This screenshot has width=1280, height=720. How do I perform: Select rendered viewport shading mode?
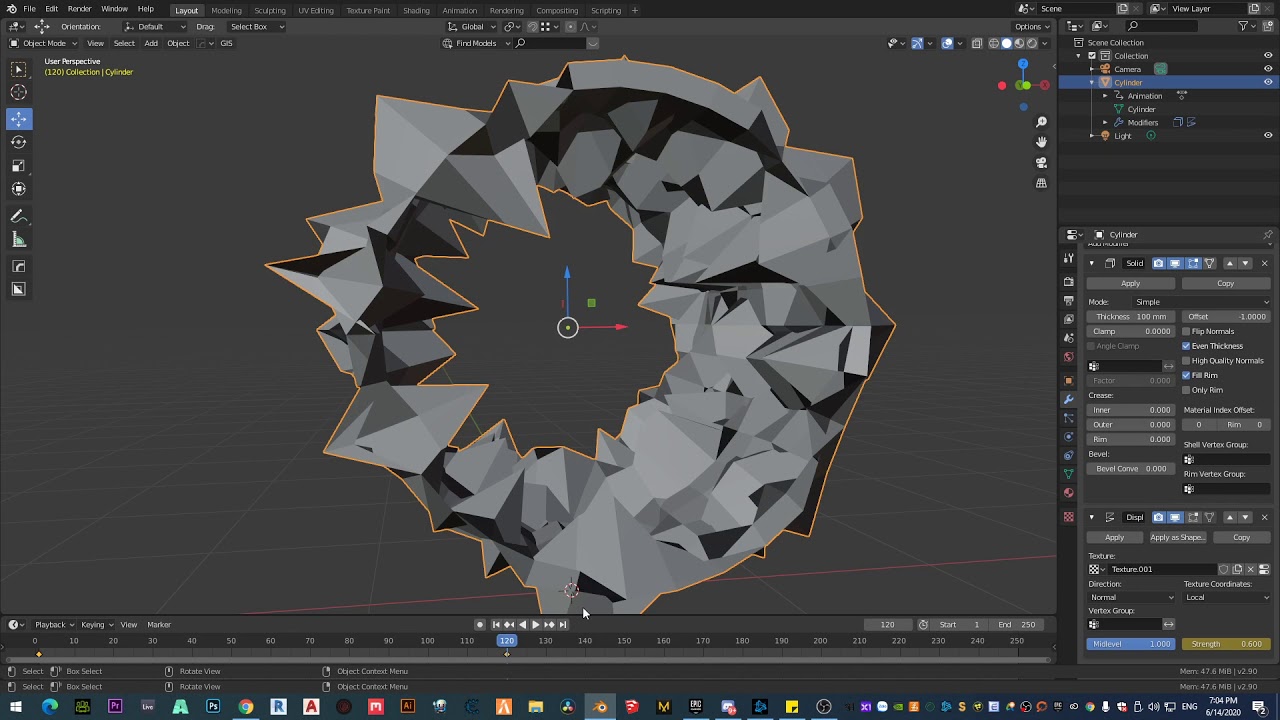click(1031, 43)
